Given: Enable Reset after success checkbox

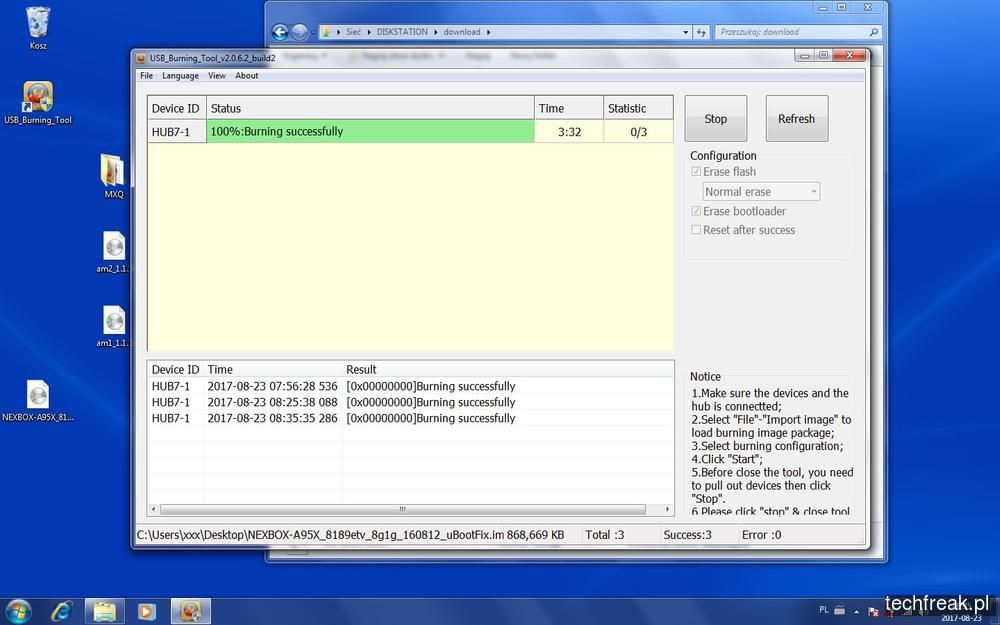Looking at the screenshot, I should 696,230.
